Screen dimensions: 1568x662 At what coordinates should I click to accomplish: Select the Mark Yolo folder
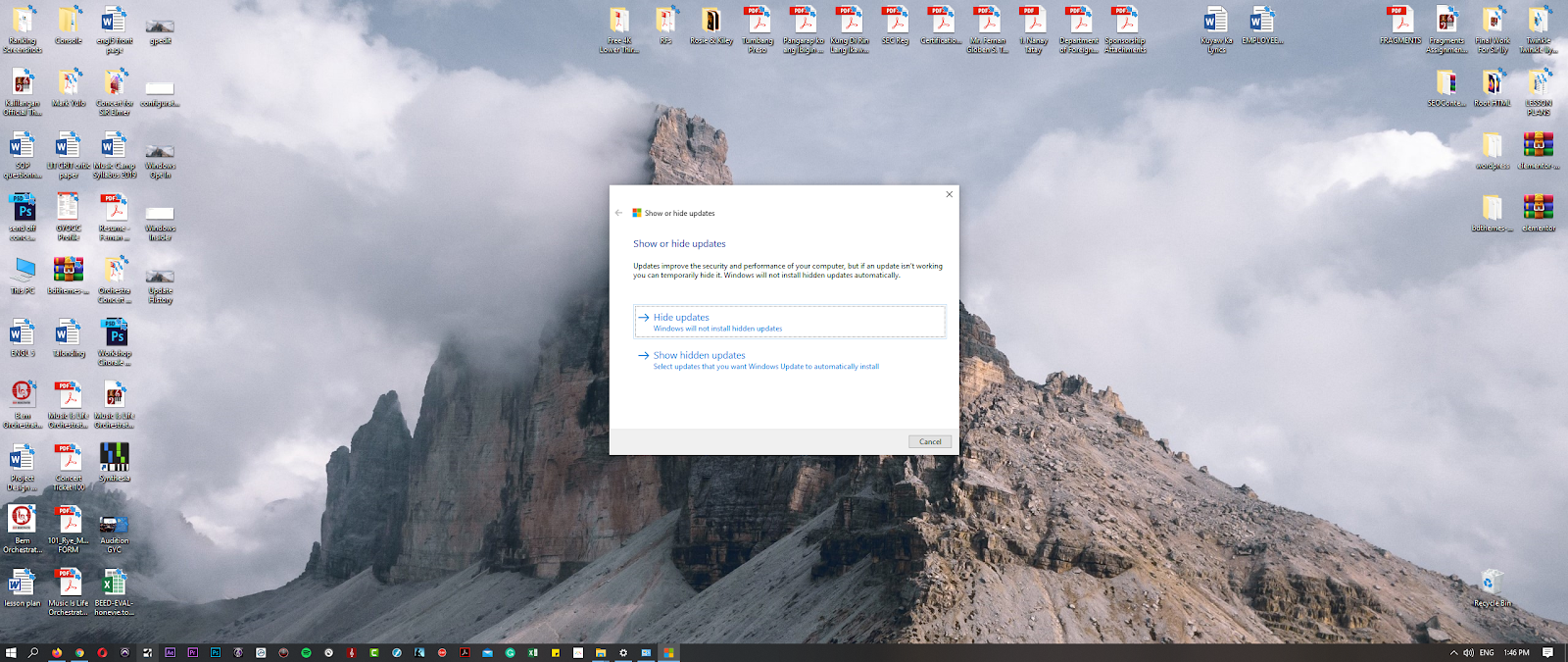tap(69, 88)
